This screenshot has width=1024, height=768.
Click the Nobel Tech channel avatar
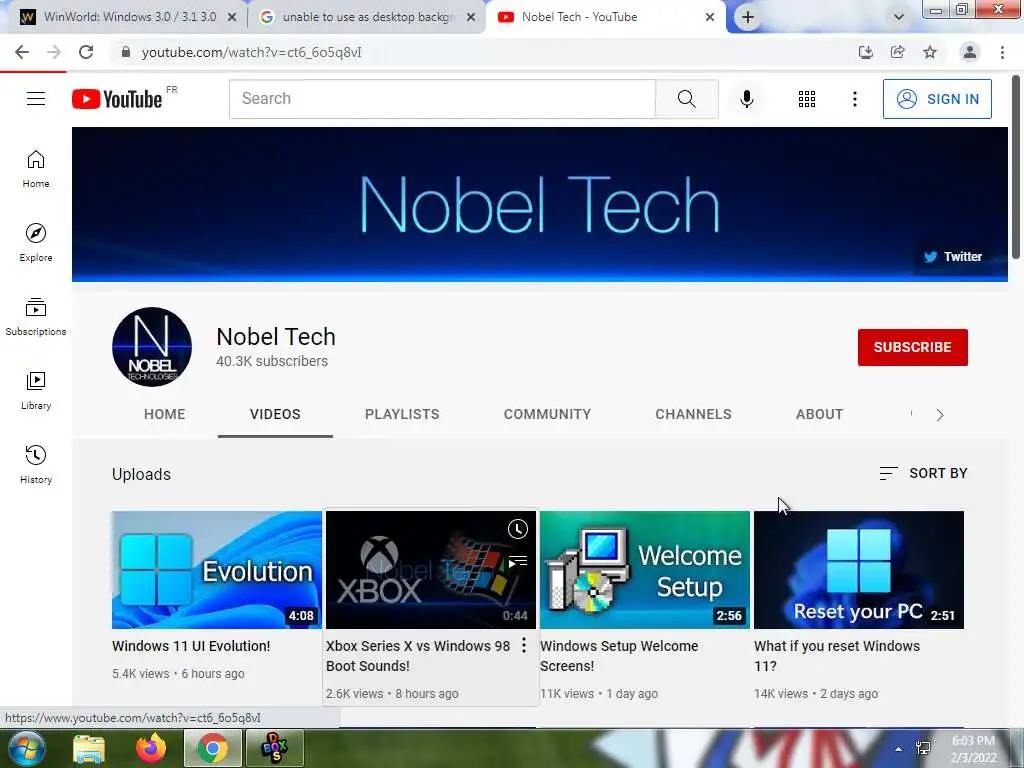point(152,347)
